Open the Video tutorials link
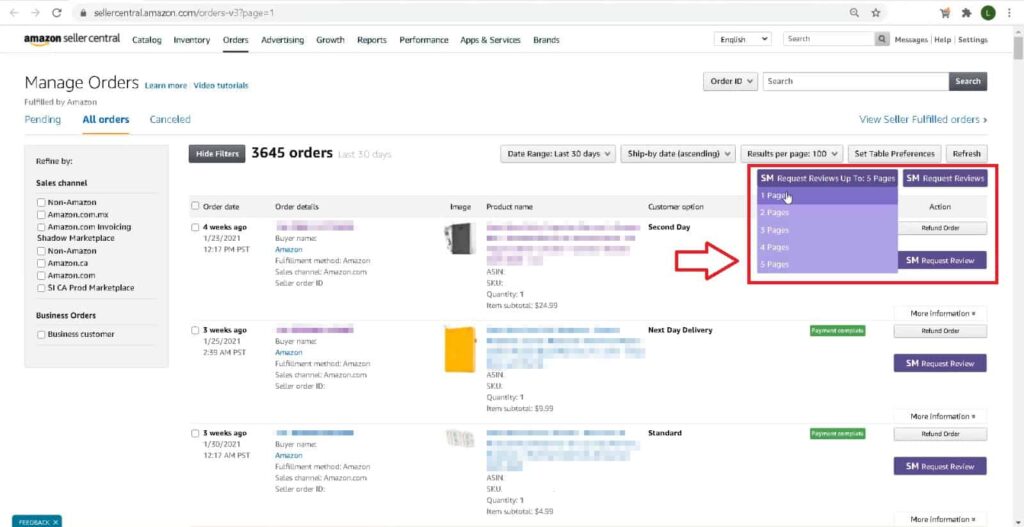The height and width of the screenshot is (527, 1024). pyautogui.click(x=221, y=86)
